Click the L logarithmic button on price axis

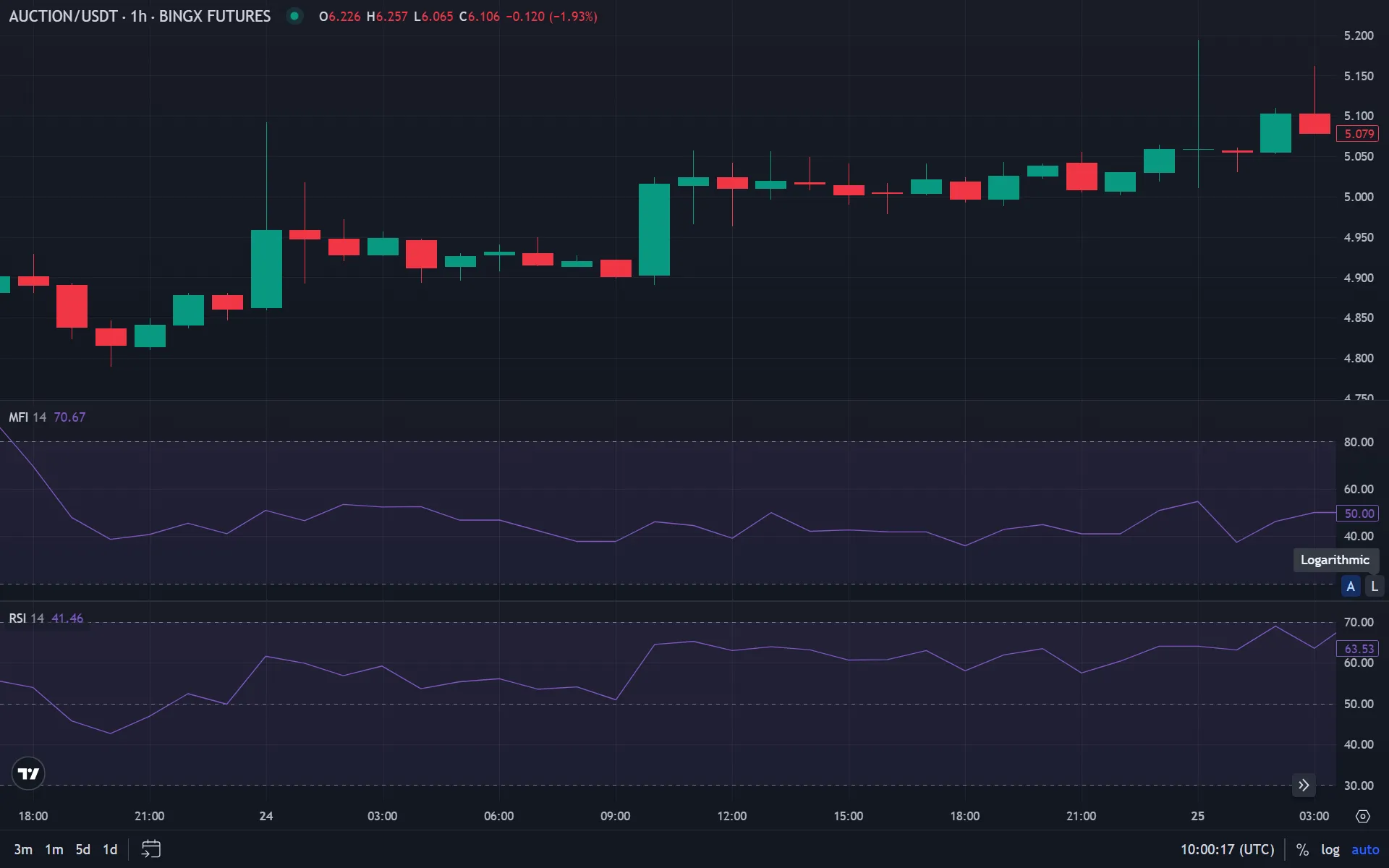click(x=1374, y=586)
